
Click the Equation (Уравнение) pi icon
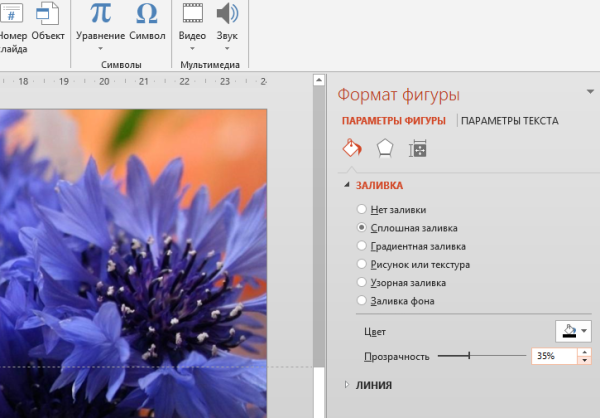point(101,13)
